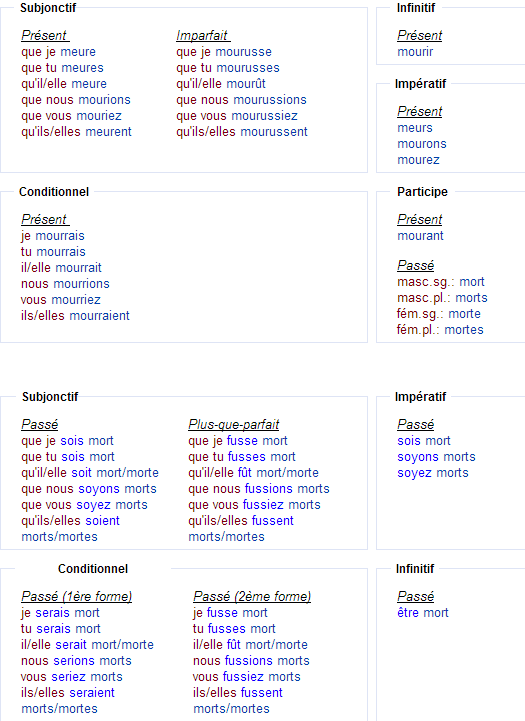Click 'je mourrais' in the Conditionnel Présent
This screenshot has width=525, height=721.
[52, 236]
